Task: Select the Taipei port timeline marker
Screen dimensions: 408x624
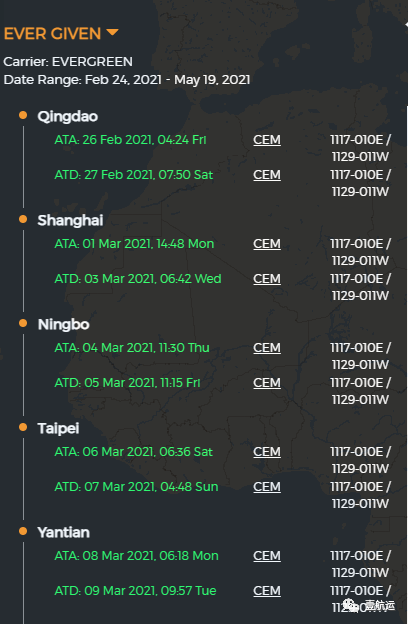Action: coord(23,427)
